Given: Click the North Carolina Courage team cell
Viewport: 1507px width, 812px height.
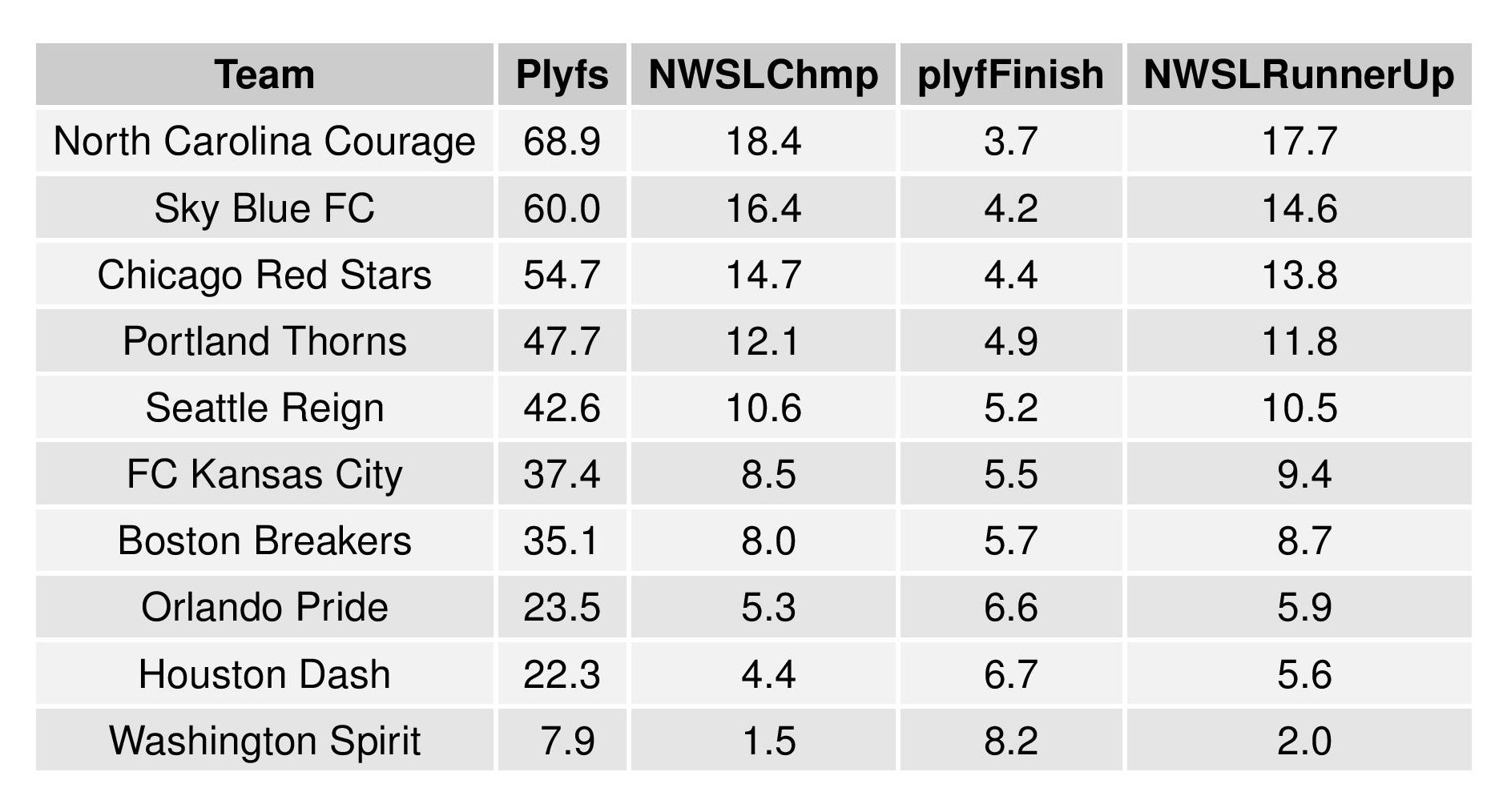Looking at the screenshot, I should 264,142.
